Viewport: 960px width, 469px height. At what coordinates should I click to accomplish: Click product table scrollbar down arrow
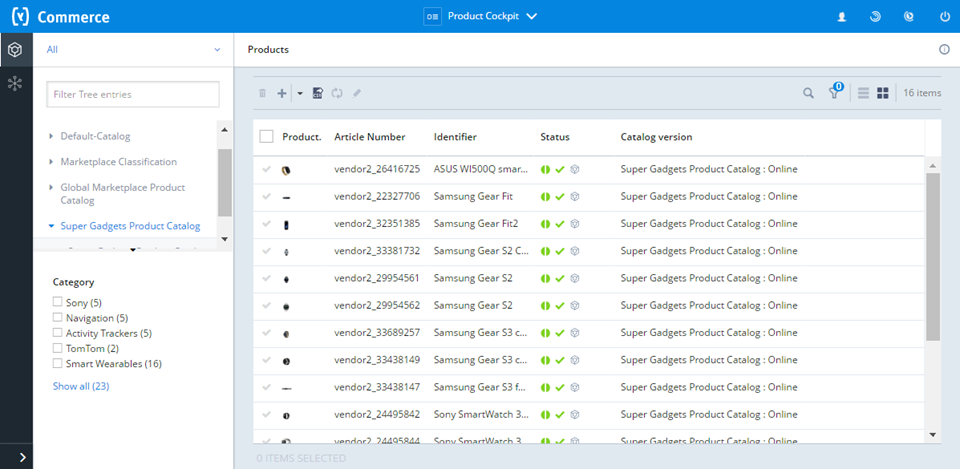click(x=932, y=434)
